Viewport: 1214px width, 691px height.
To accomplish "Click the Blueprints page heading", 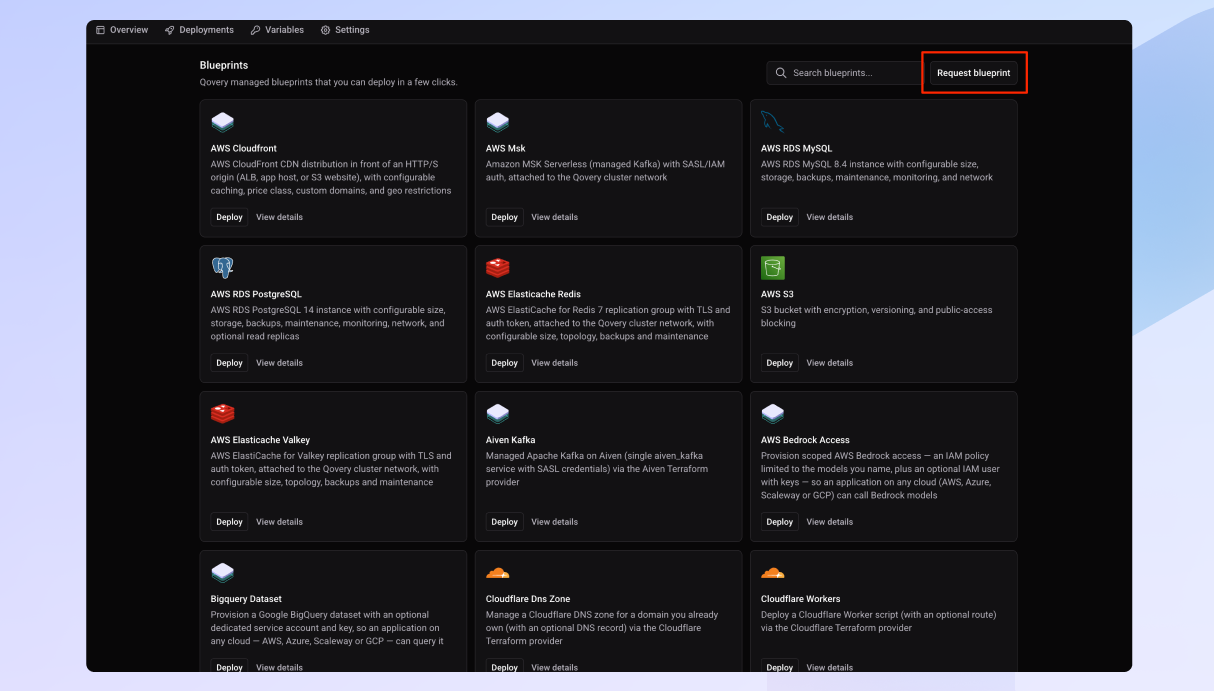I will point(224,66).
